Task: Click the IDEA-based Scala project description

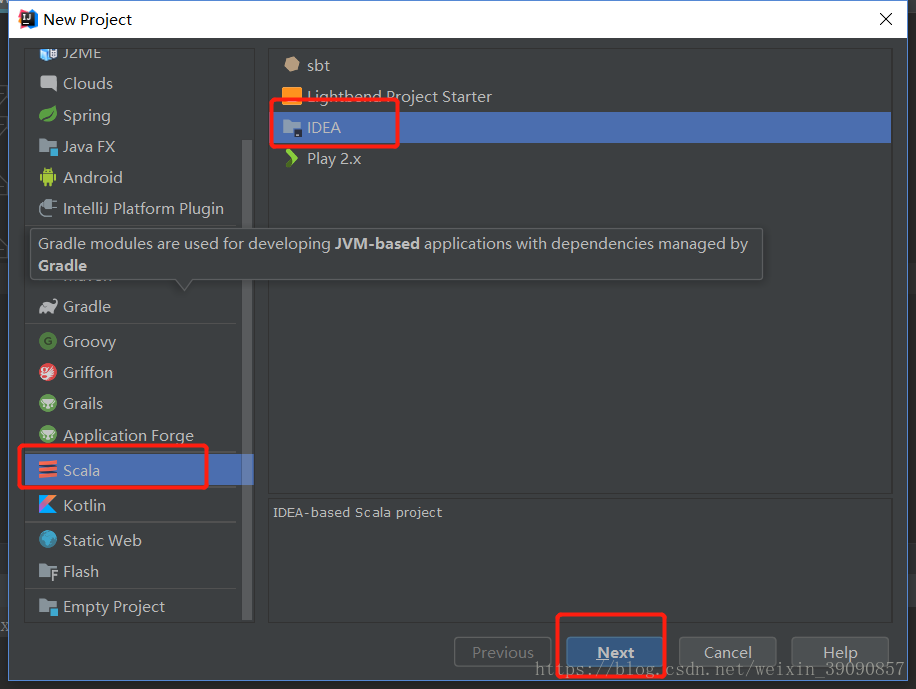Action: (358, 513)
